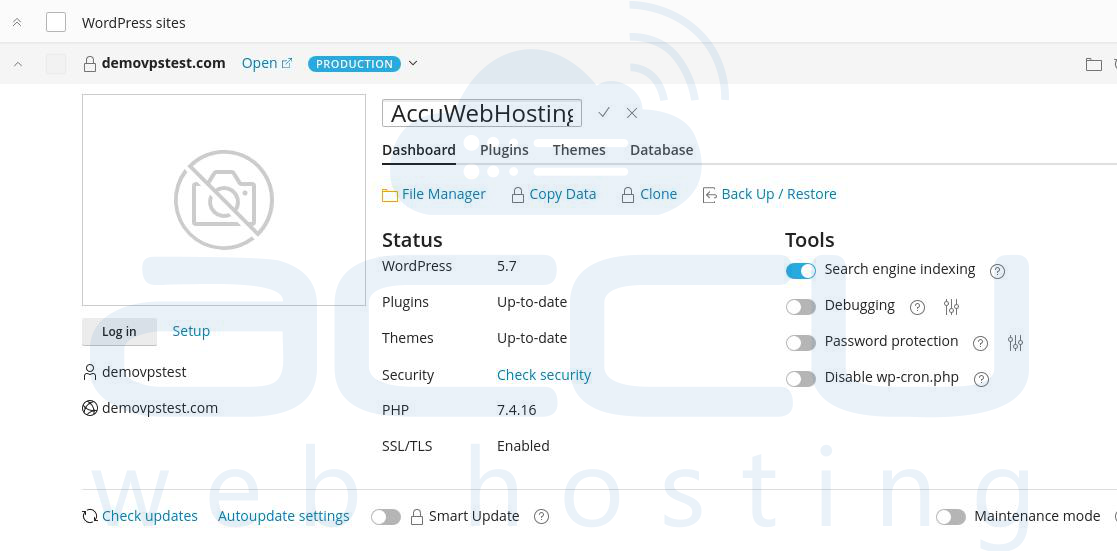Open Autoupdate settings link
Viewport: 1117px width, 551px height.
(284, 516)
